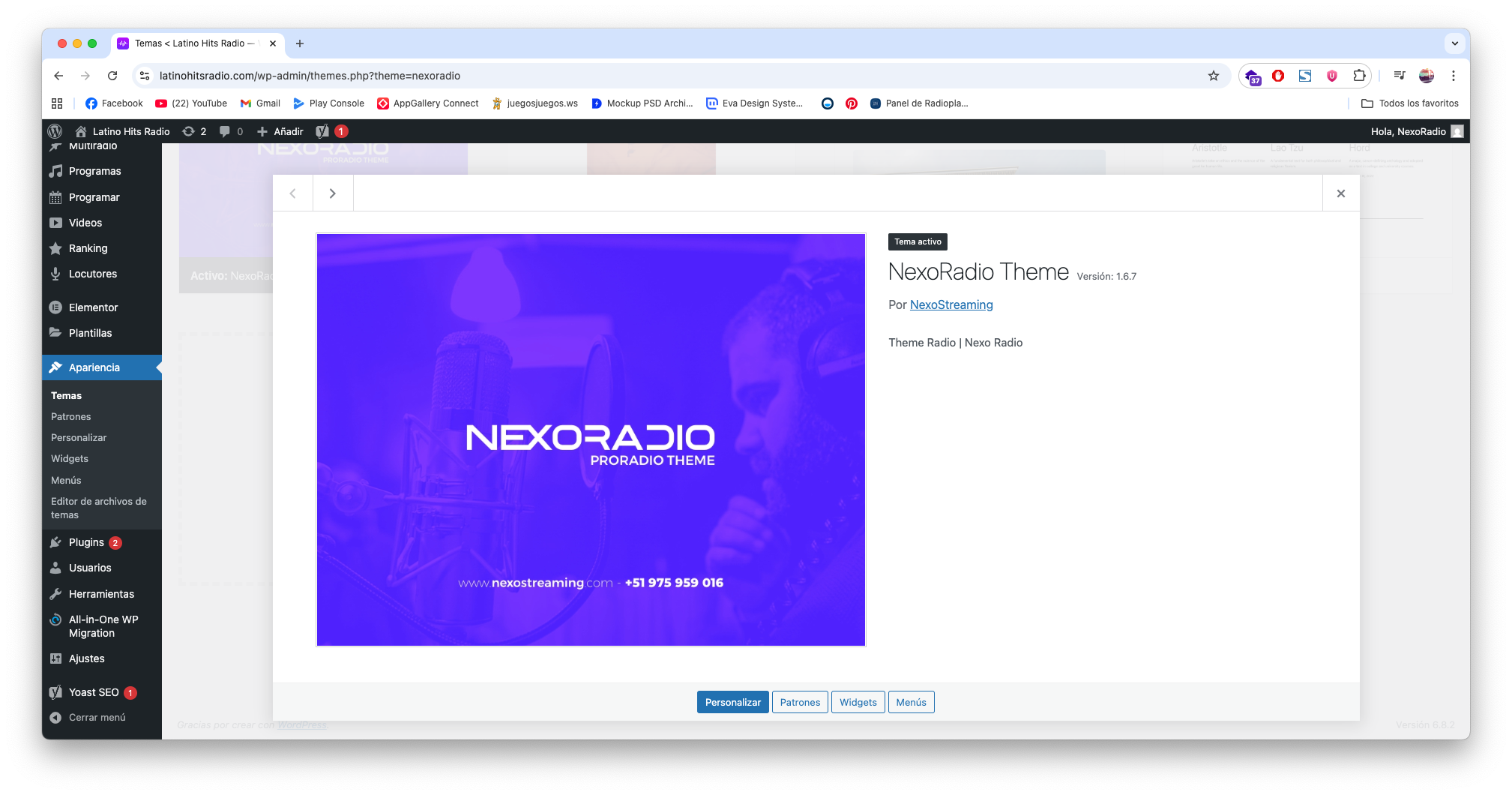Open the Chrome three-dot menu

1453,76
